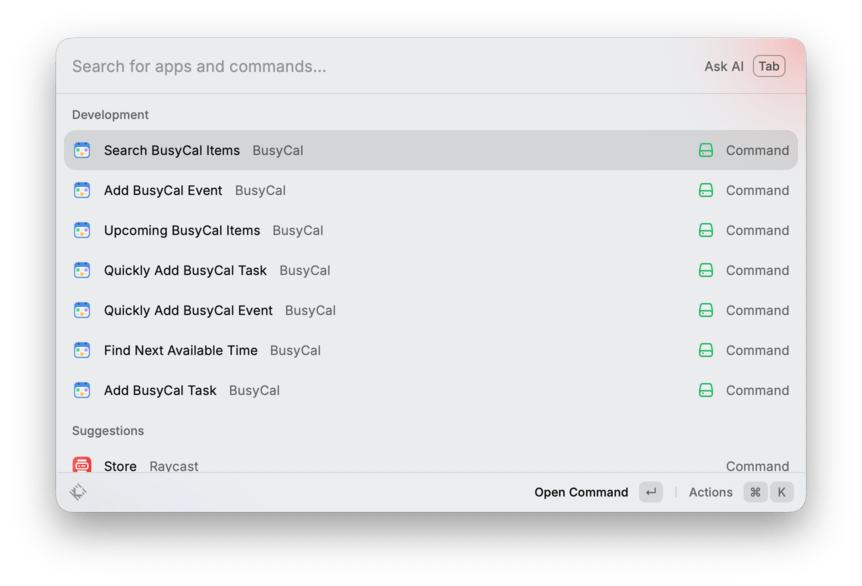
Task: Select the "Quickly Add BusyCal Event" command
Action: coord(188,310)
